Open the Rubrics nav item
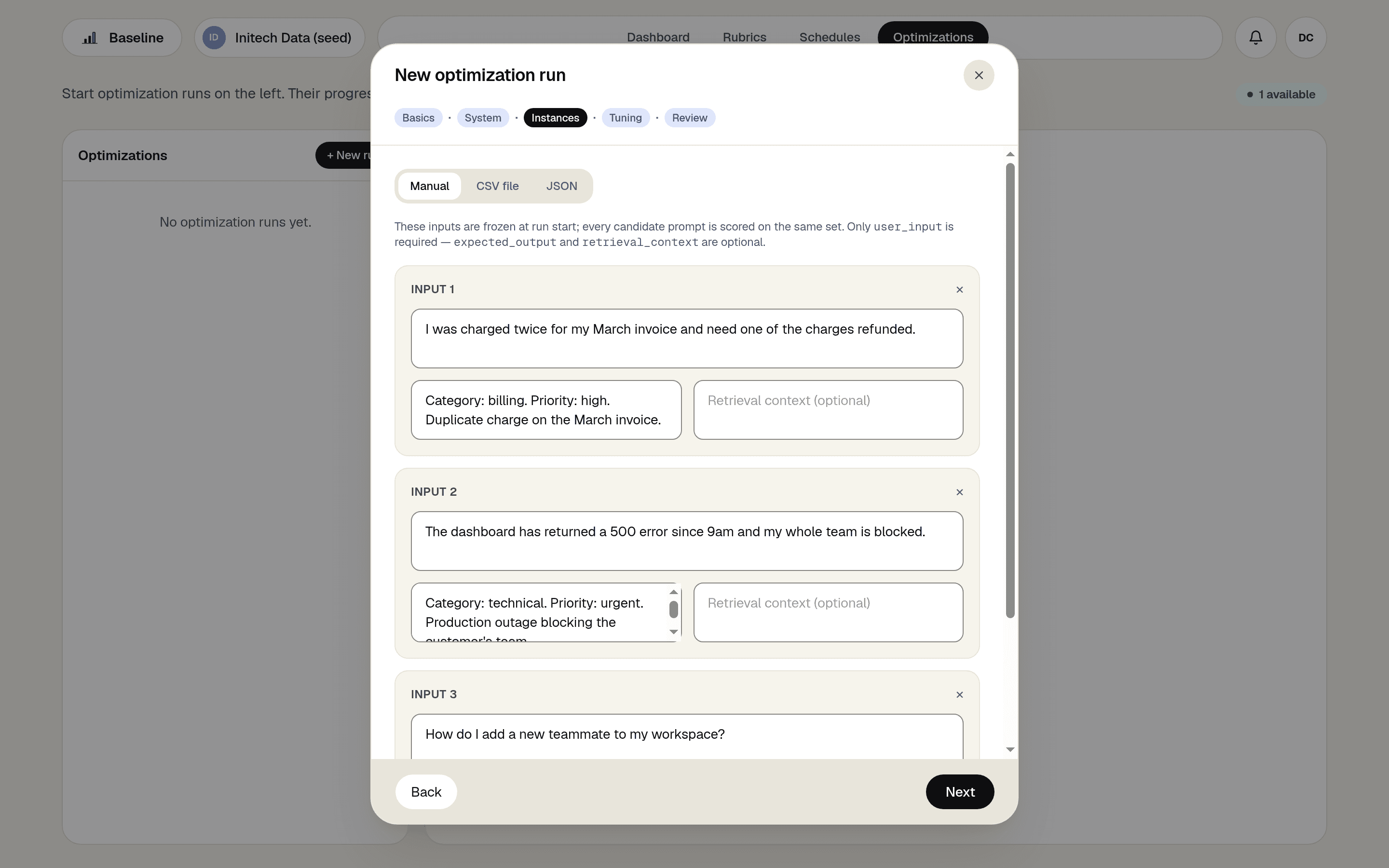The width and height of the screenshot is (1389, 868). pyautogui.click(x=745, y=38)
